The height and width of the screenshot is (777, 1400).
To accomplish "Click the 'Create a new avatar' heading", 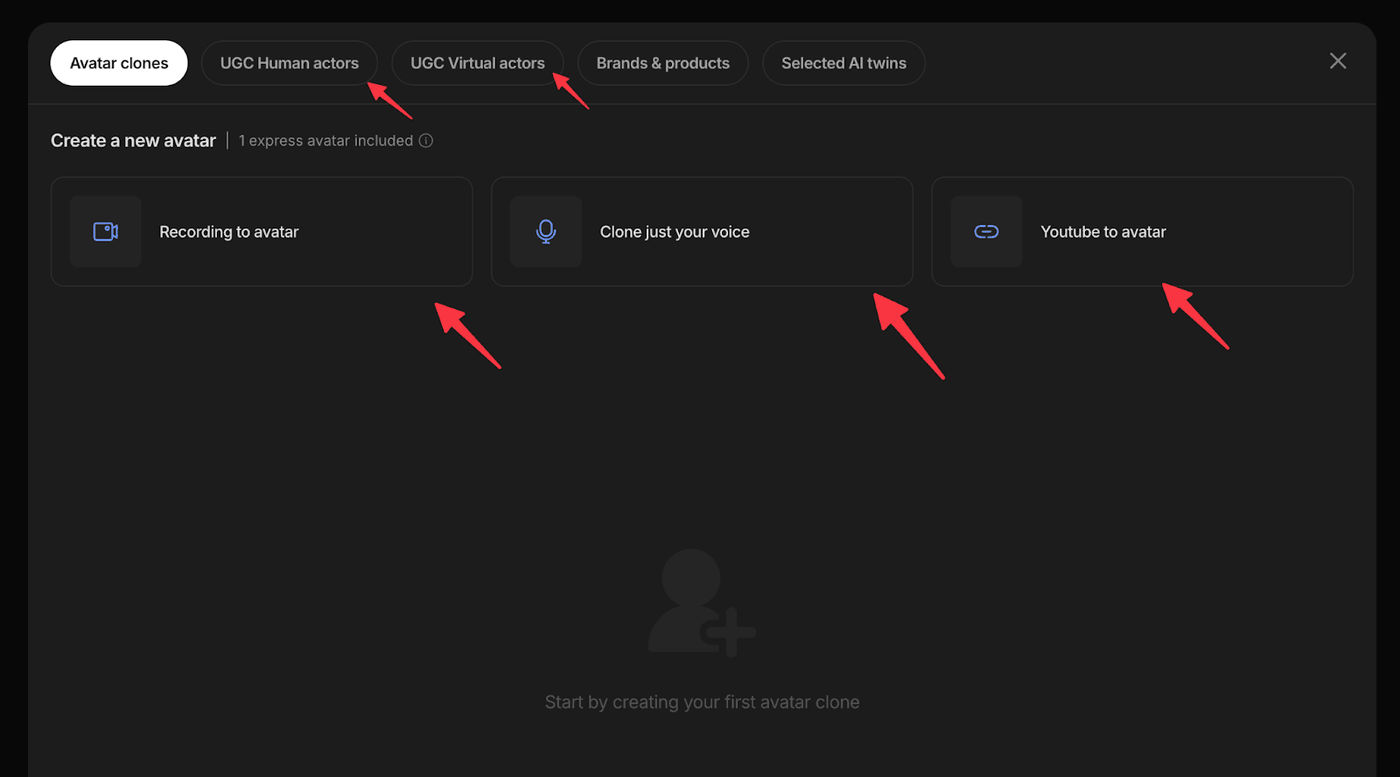I will tap(133, 141).
